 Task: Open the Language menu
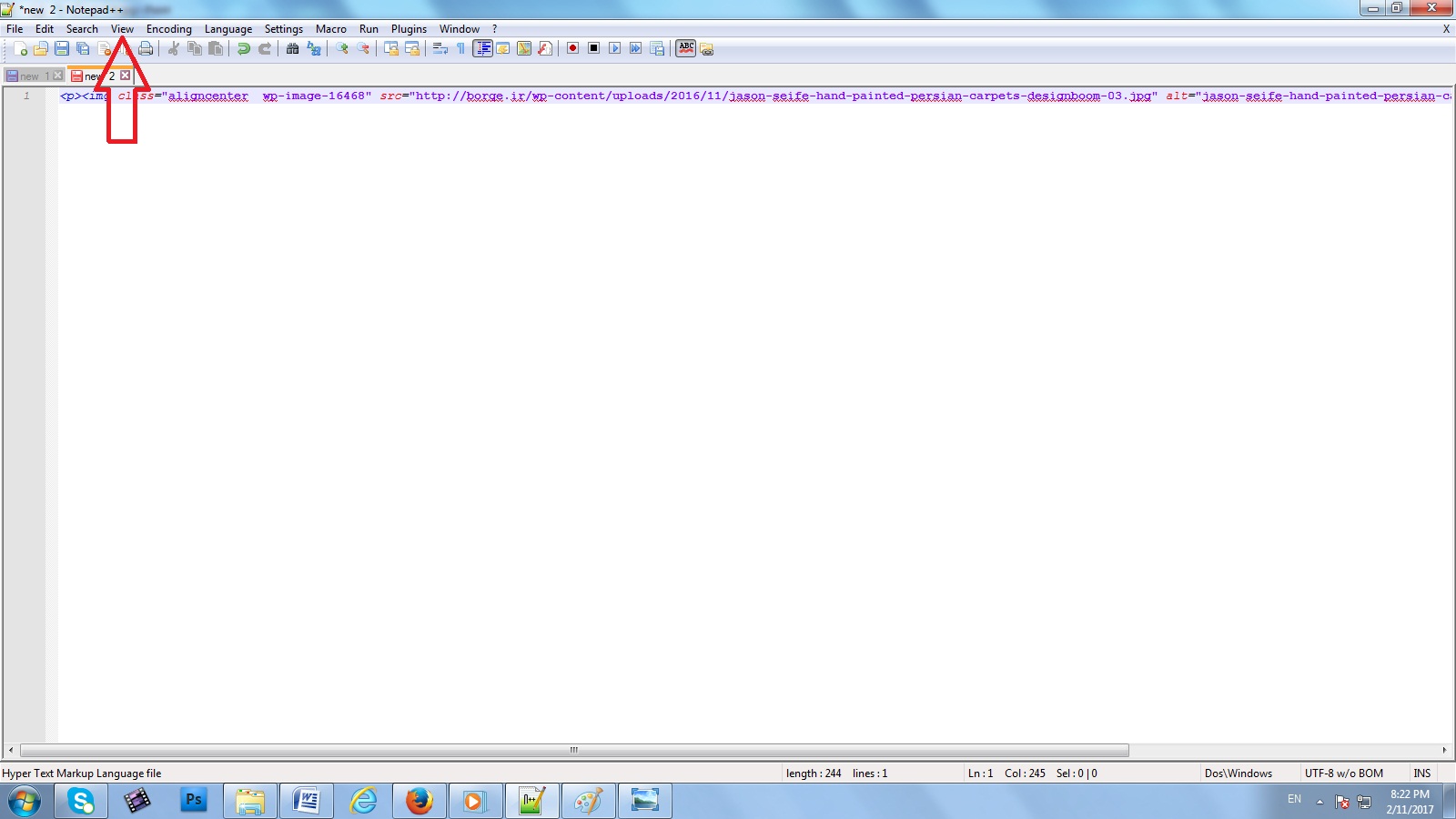point(227,29)
